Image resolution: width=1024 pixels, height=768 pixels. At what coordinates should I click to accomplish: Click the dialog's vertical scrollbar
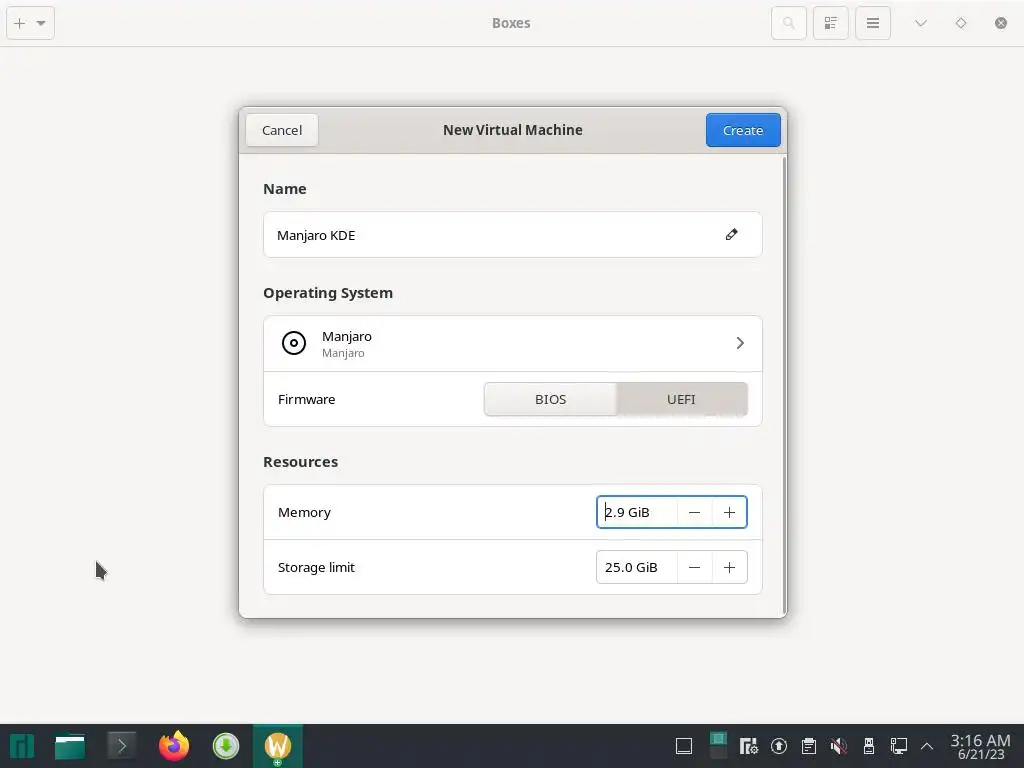point(784,385)
